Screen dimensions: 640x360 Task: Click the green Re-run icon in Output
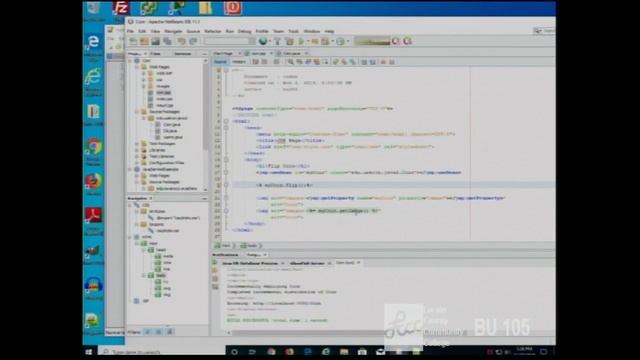pos(215,263)
